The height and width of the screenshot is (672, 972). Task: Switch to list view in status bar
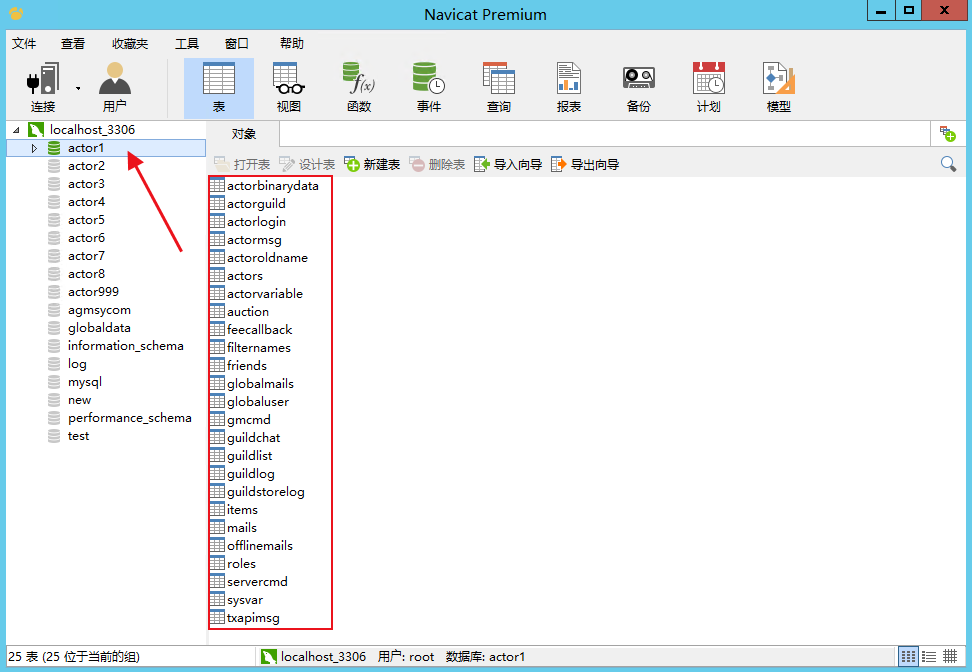click(909, 657)
